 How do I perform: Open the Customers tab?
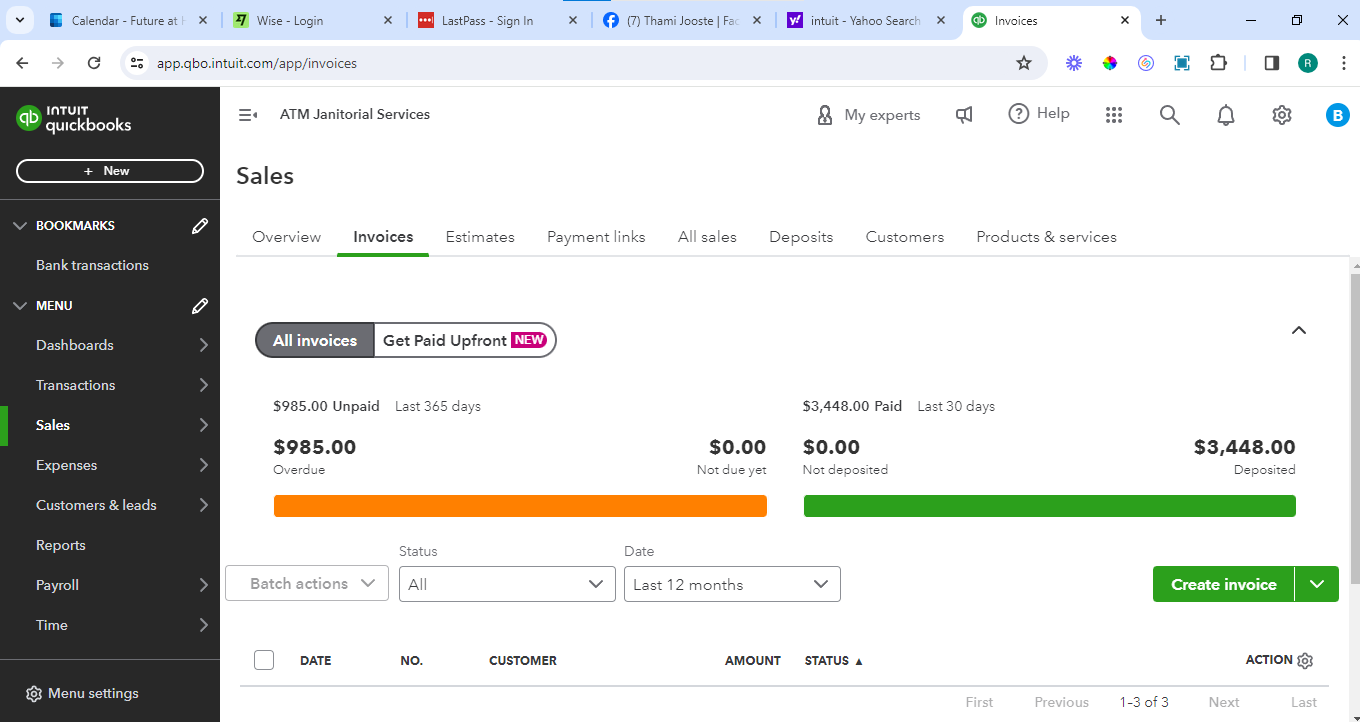click(905, 237)
